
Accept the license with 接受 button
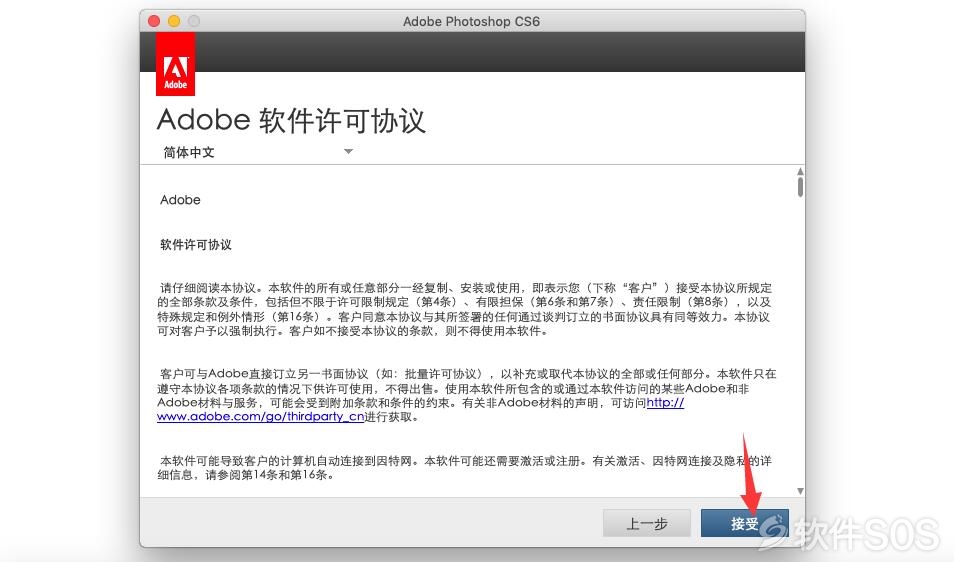click(x=744, y=523)
